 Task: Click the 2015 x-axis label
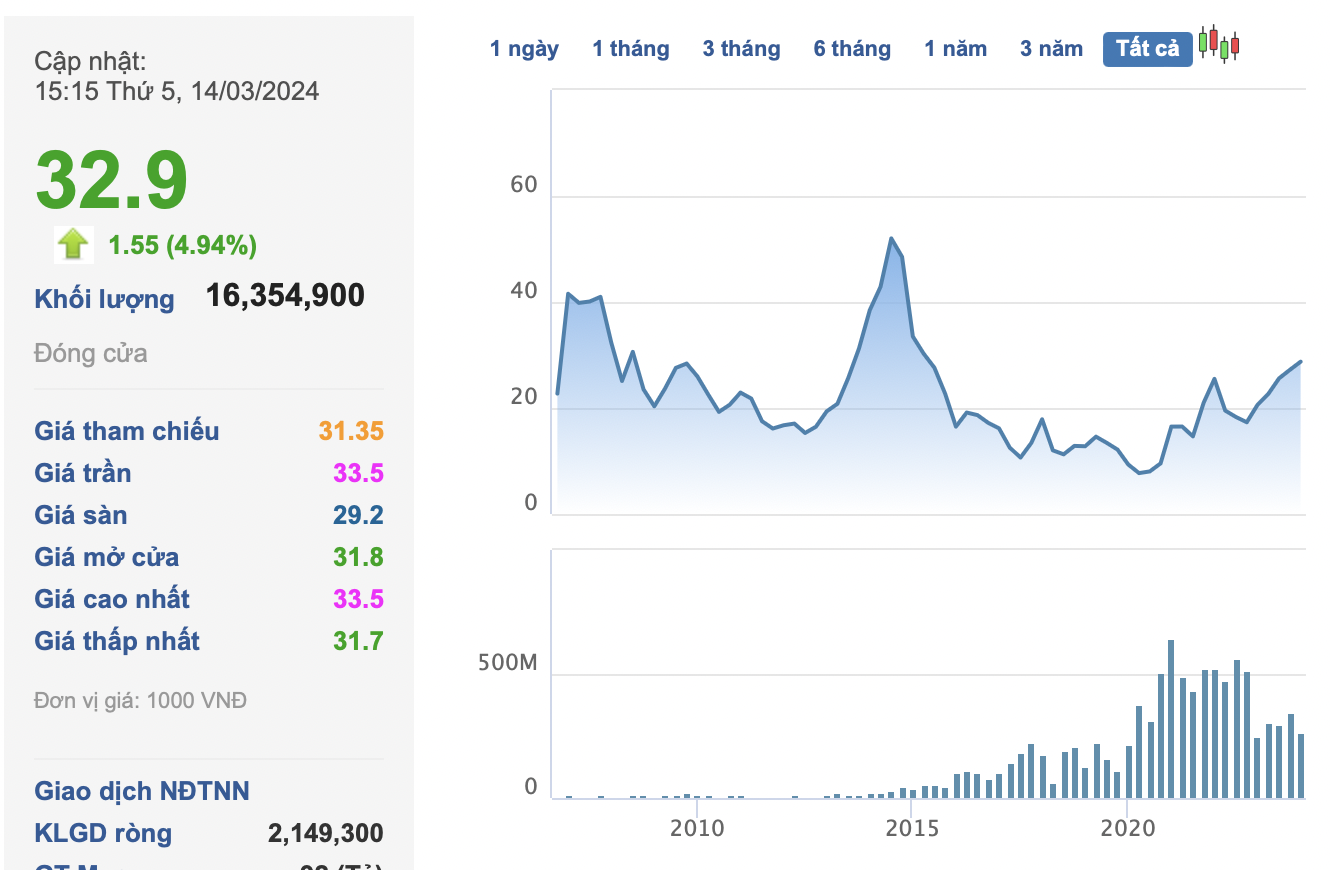click(x=912, y=828)
